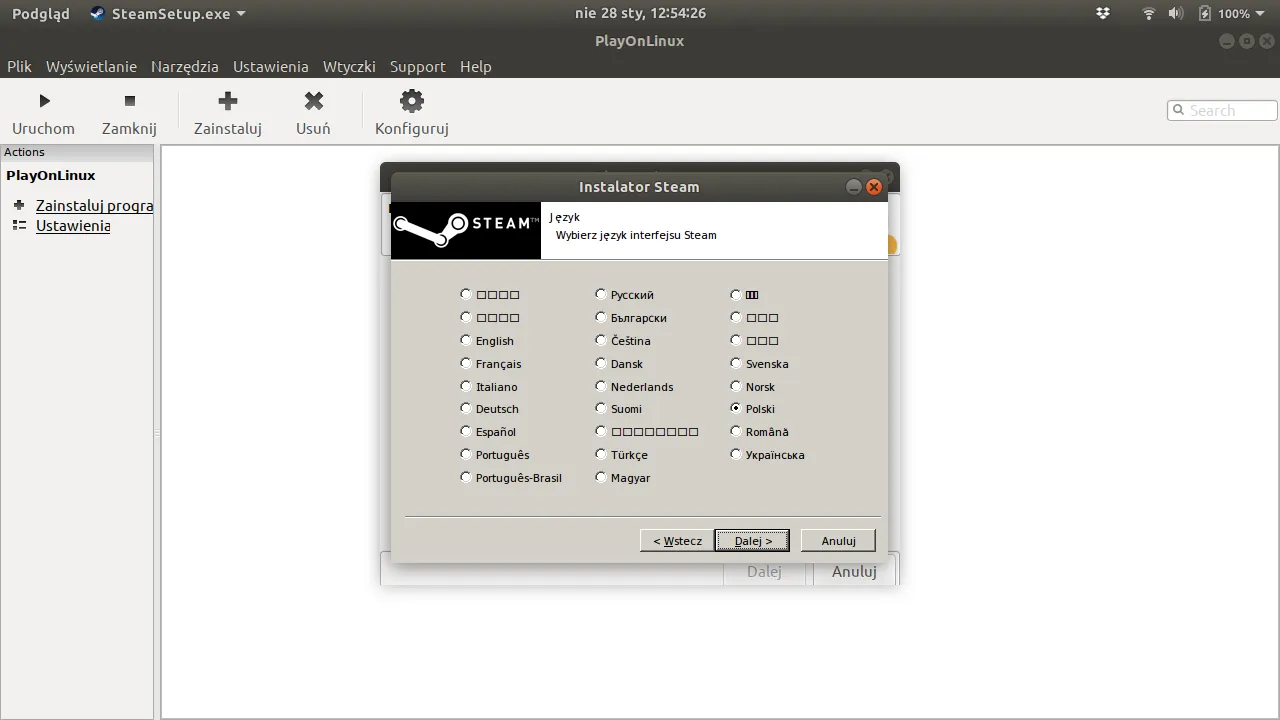Open the Wtyczki menu

click(349, 66)
